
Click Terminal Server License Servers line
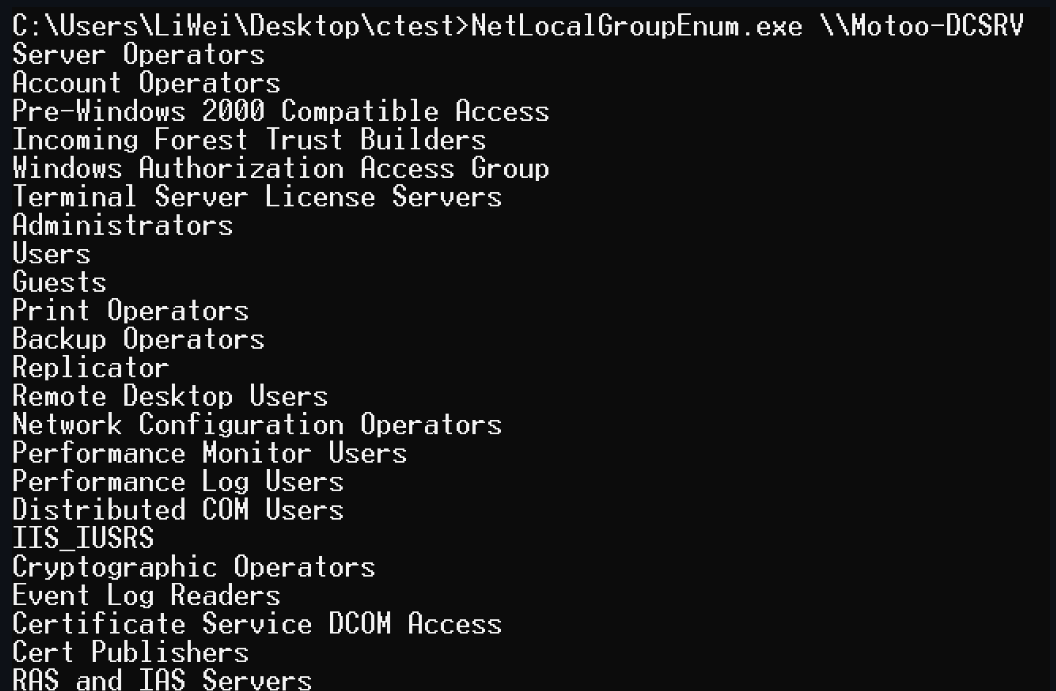257,197
